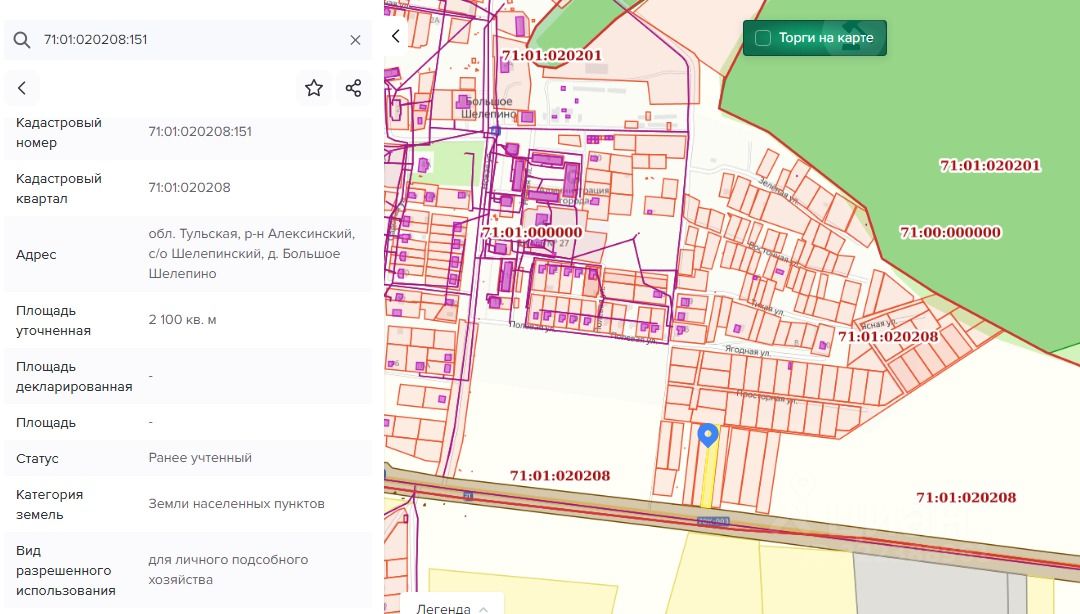
Task: Click into the cadastral number search input
Action: tap(190, 40)
